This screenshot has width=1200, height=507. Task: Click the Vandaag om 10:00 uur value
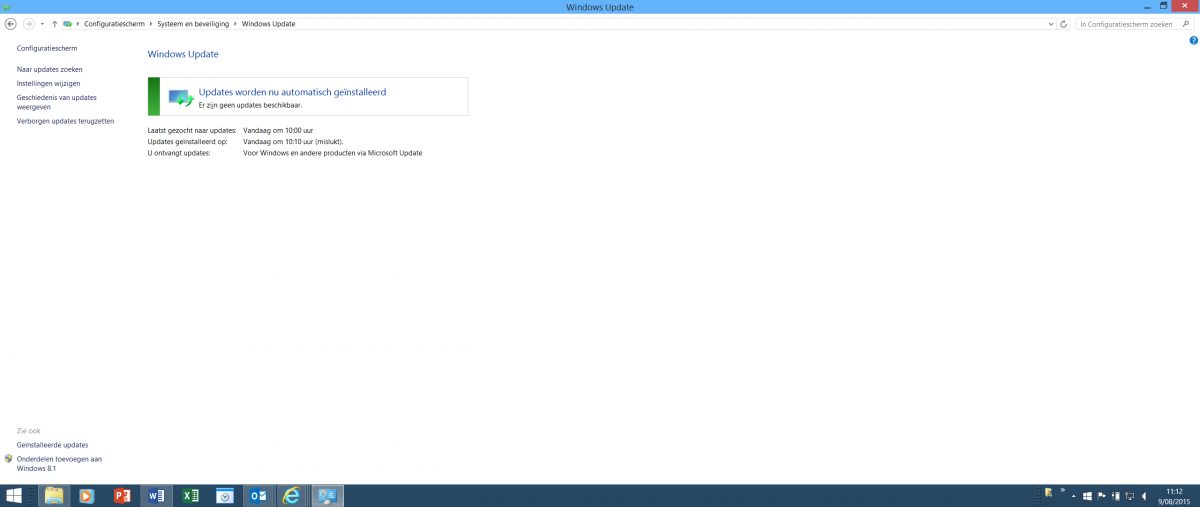click(x=278, y=131)
